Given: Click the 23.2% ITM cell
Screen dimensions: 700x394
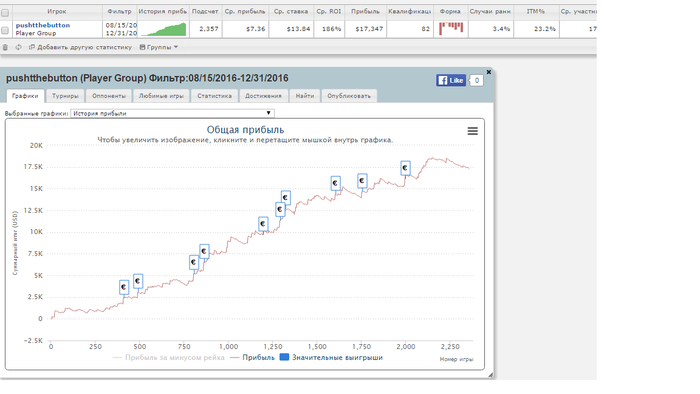Looking at the screenshot, I should pyautogui.click(x=546, y=29).
